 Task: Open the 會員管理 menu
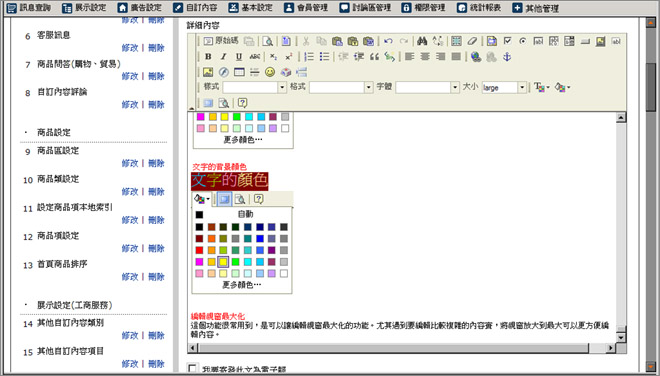point(306,8)
